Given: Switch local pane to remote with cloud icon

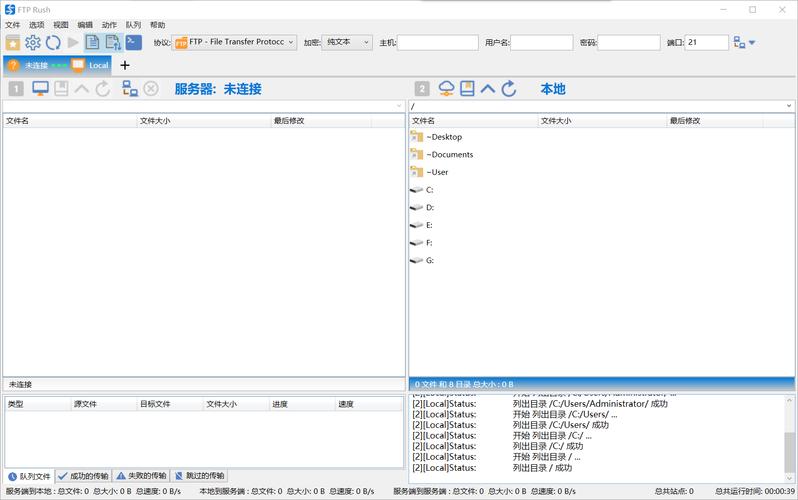Looking at the screenshot, I should pyautogui.click(x=446, y=89).
